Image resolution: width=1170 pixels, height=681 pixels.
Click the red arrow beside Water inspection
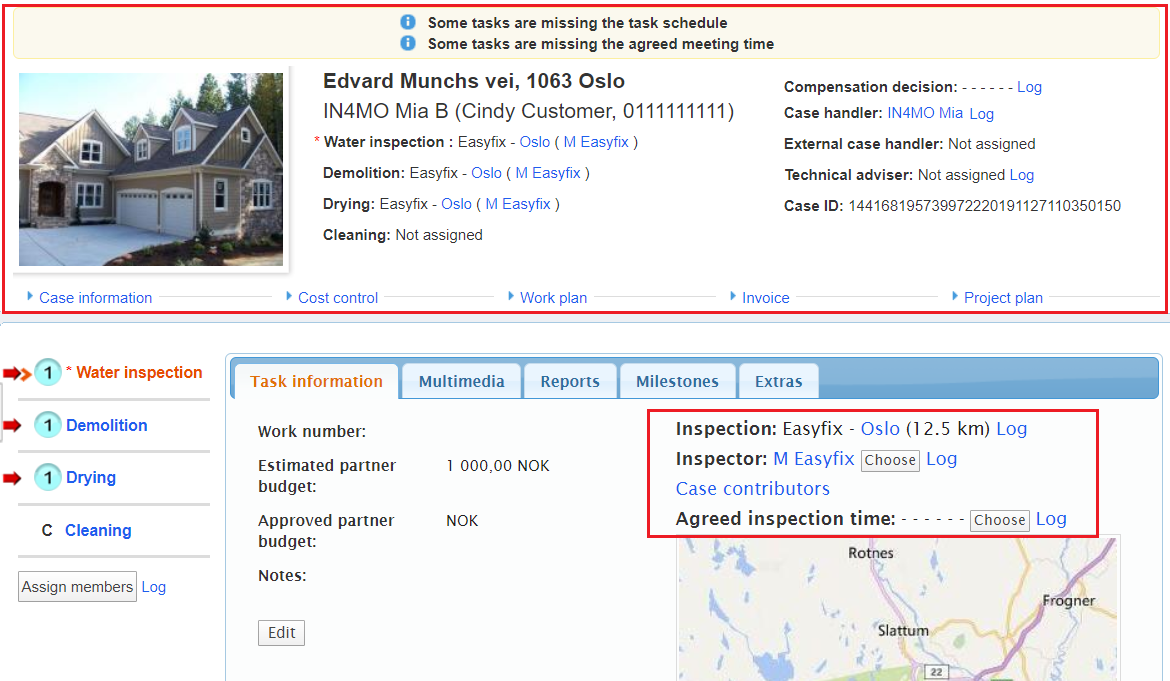click(x=16, y=373)
